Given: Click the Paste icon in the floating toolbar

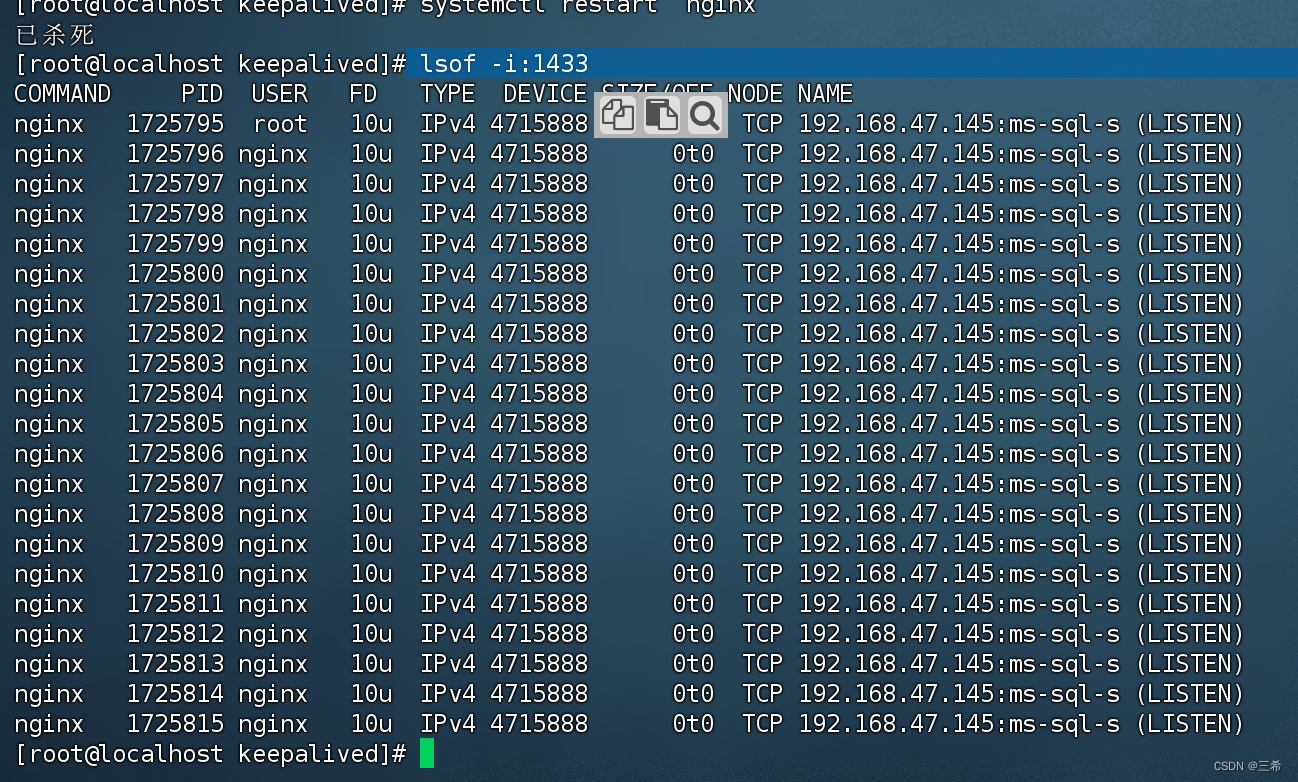Looking at the screenshot, I should click(x=661, y=116).
